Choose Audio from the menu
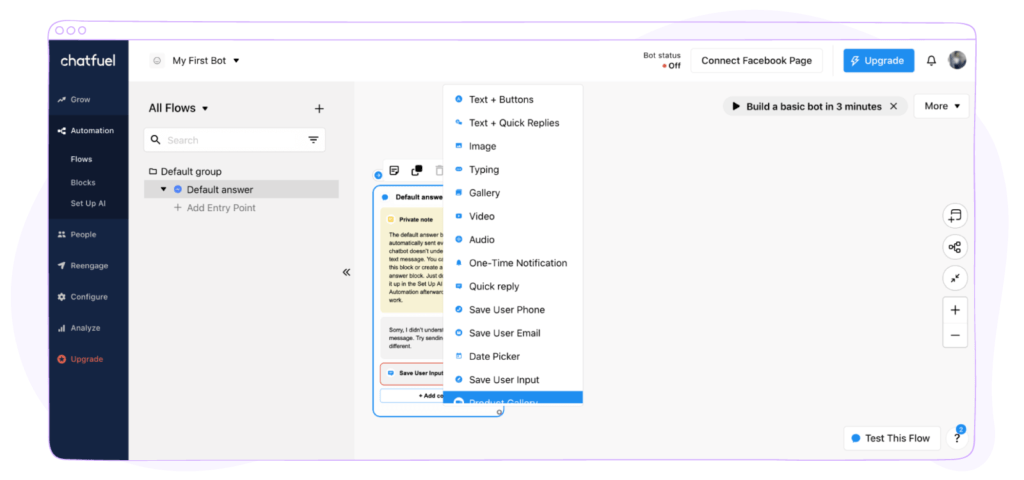This screenshot has width=1024, height=480. (x=513, y=240)
